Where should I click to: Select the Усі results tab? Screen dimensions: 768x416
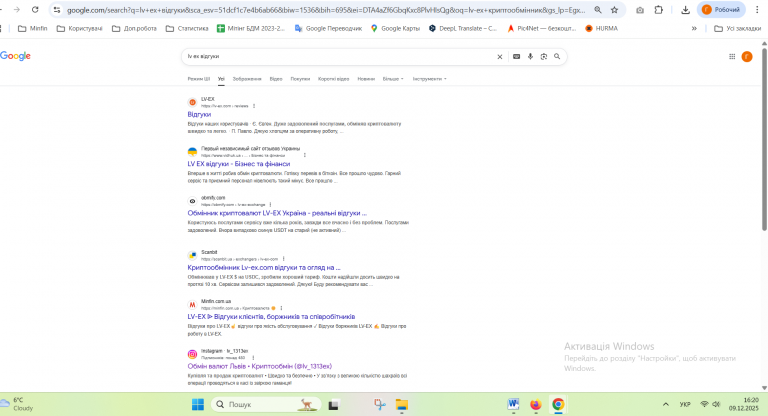click(x=221, y=79)
